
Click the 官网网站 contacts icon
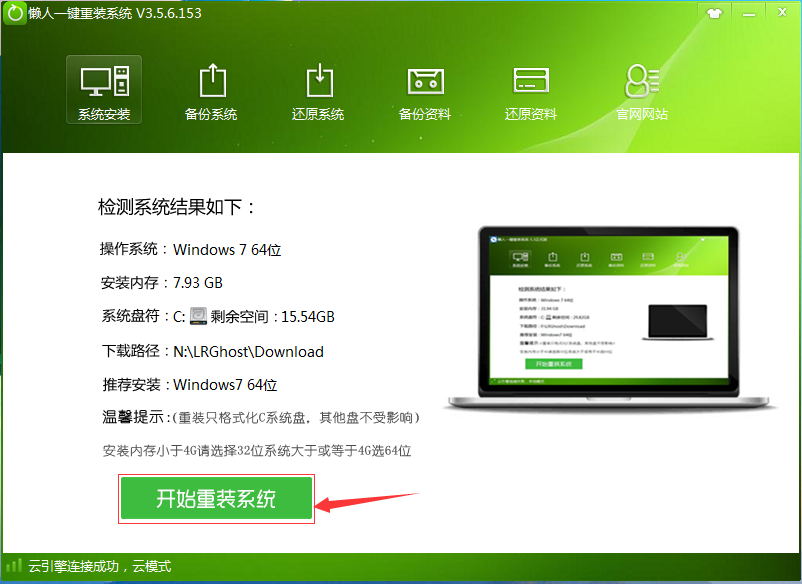(x=641, y=80)
